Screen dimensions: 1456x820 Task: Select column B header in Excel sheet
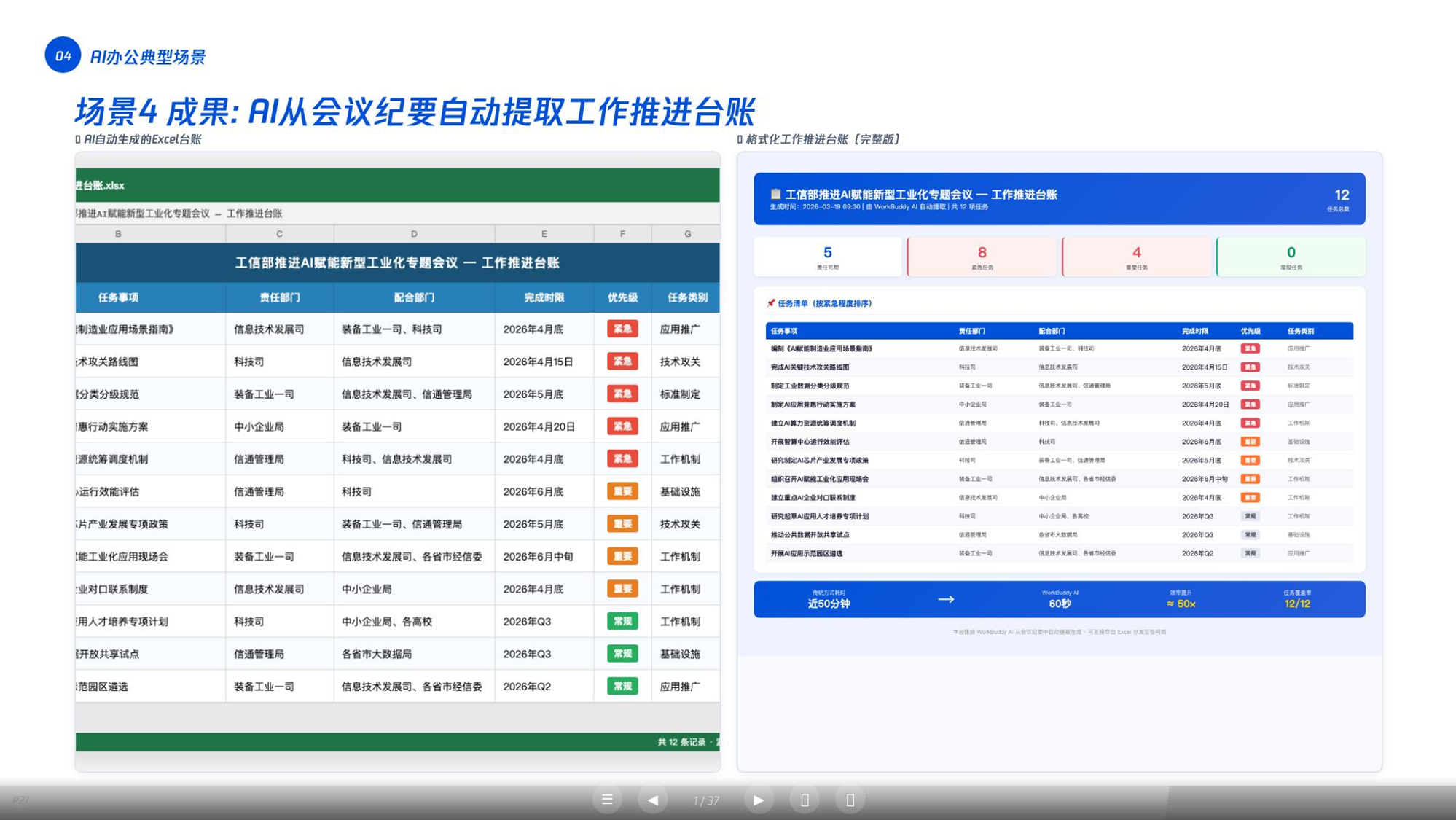[118, 234]
